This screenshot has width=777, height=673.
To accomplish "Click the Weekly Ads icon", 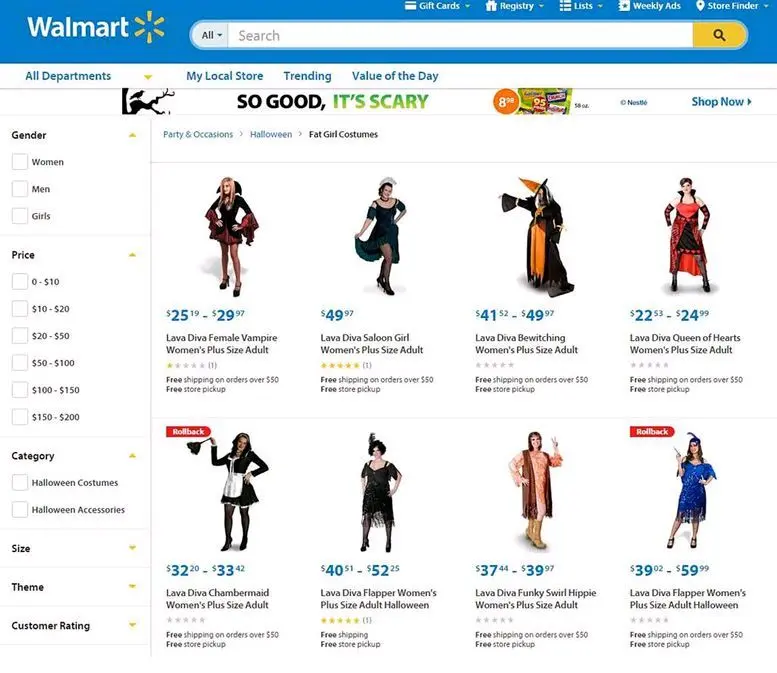I will [x=624, y=6].
